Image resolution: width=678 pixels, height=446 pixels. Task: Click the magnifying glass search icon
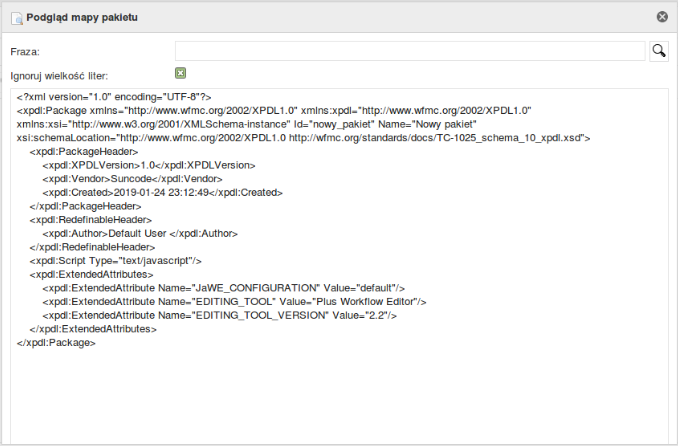point(659,51)
